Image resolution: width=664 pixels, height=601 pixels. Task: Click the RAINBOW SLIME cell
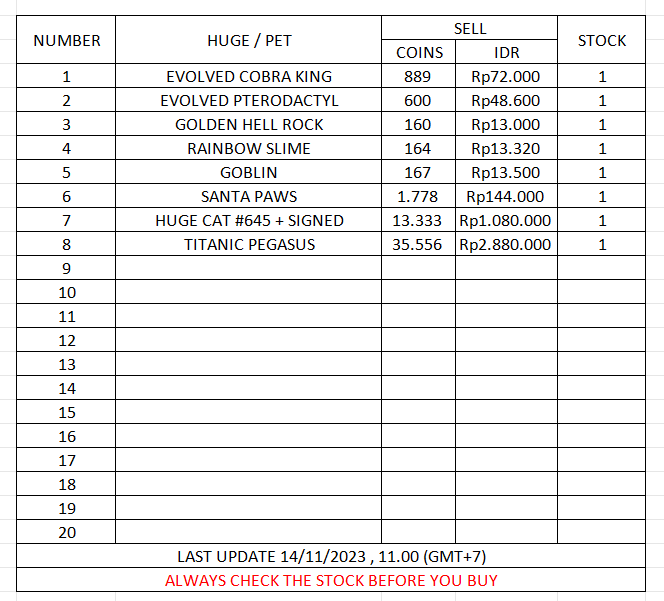(x=249, y=148)
